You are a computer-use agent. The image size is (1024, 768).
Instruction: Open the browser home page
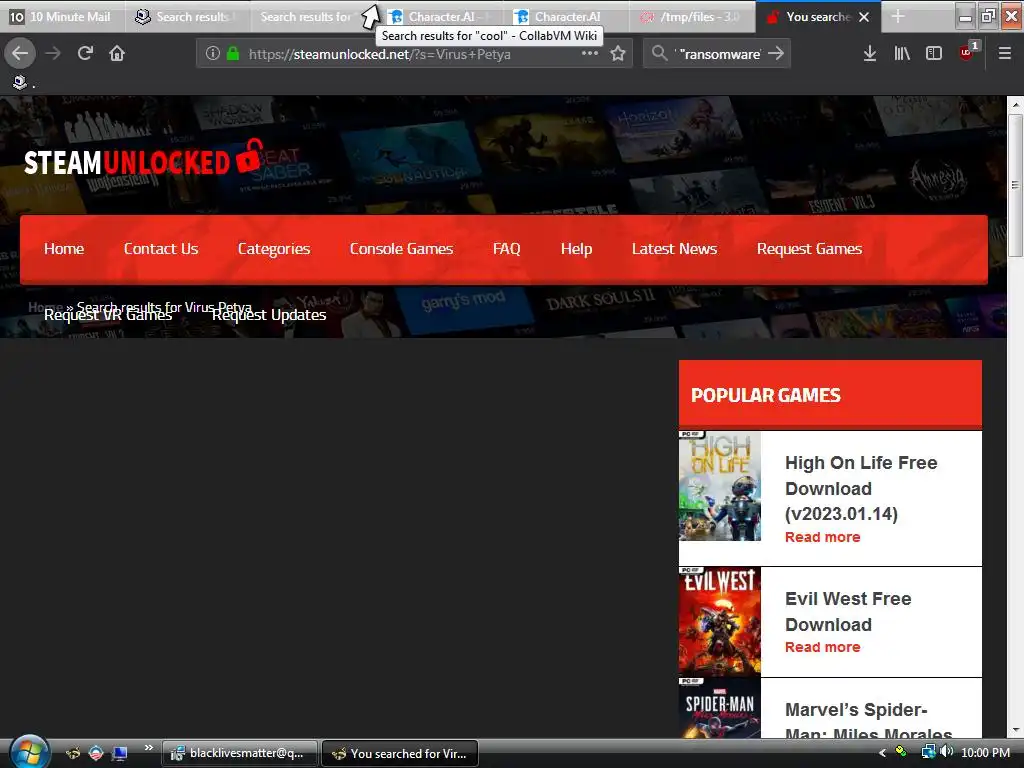pyautogui.click(x=117, y=54)
